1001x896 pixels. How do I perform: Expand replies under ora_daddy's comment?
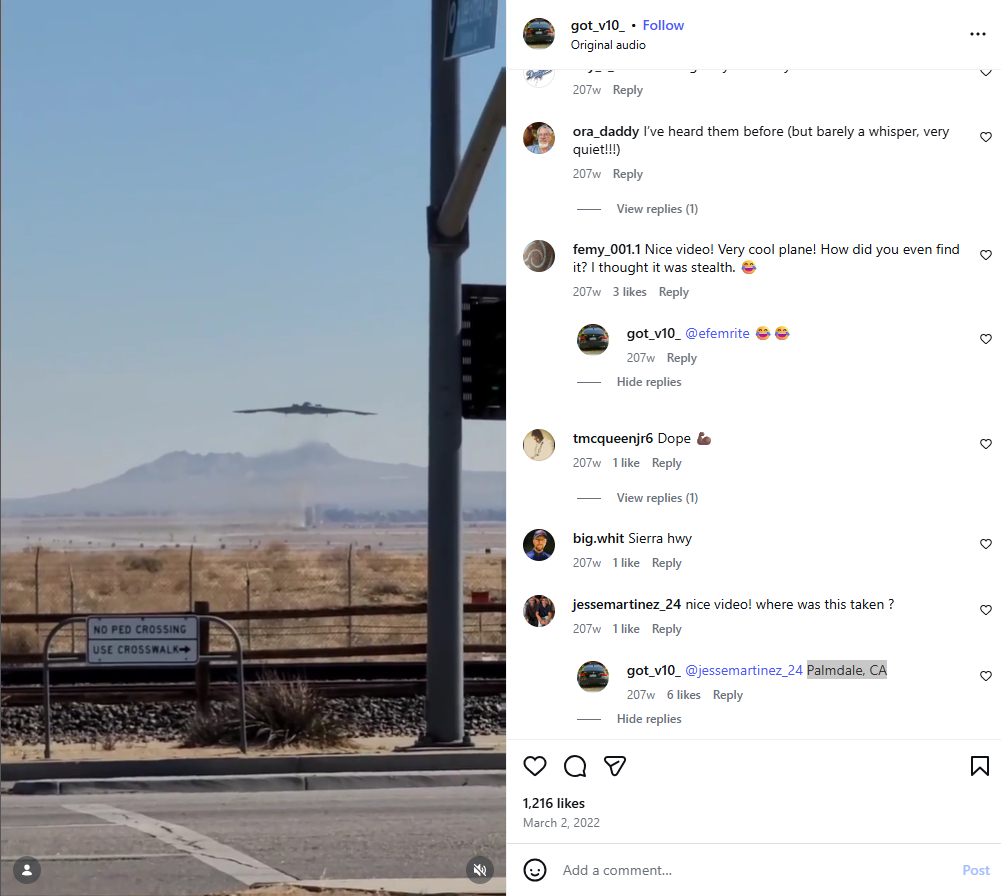click(657, 209)
